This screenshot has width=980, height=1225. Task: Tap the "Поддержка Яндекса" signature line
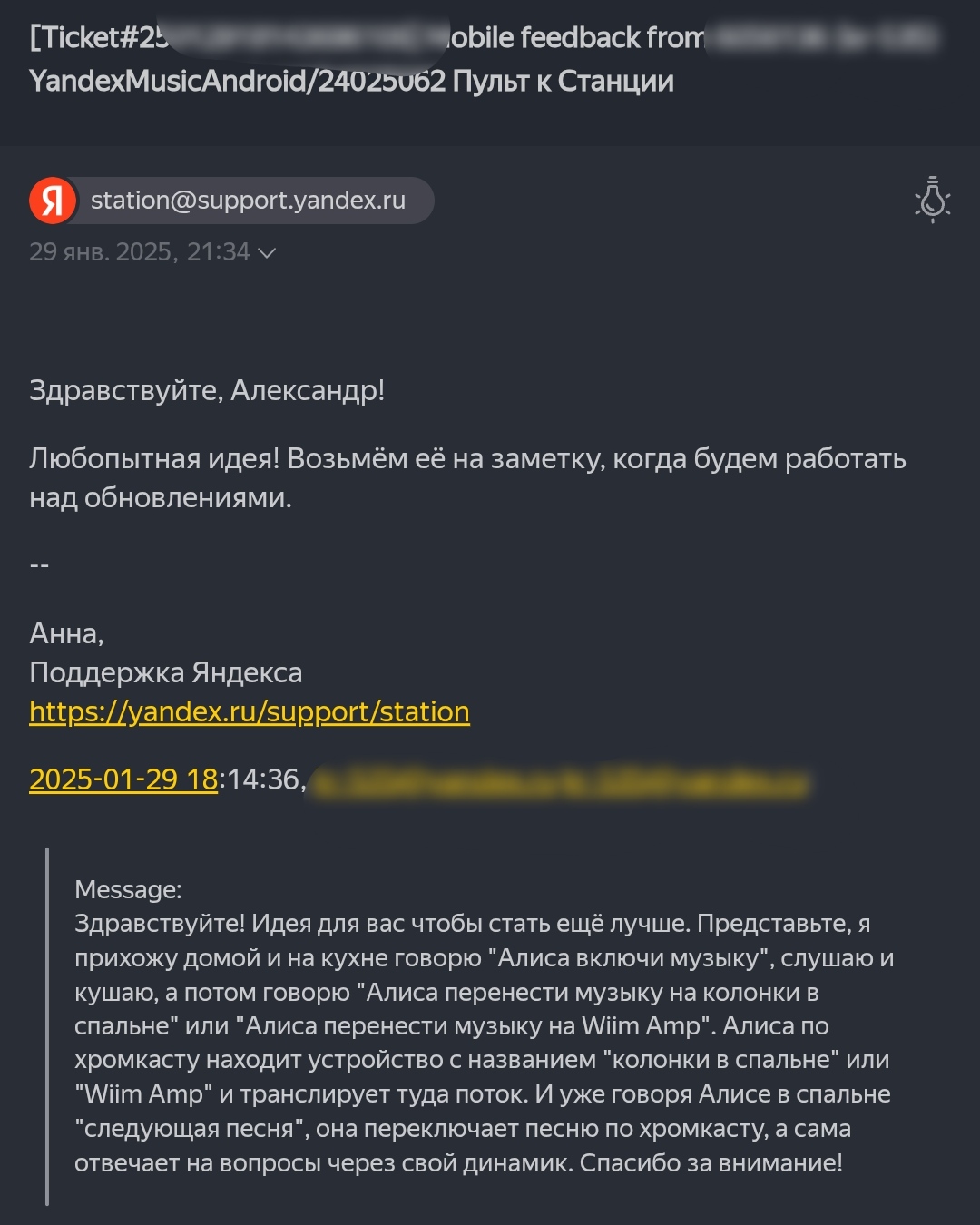click(x=165, y=672)
